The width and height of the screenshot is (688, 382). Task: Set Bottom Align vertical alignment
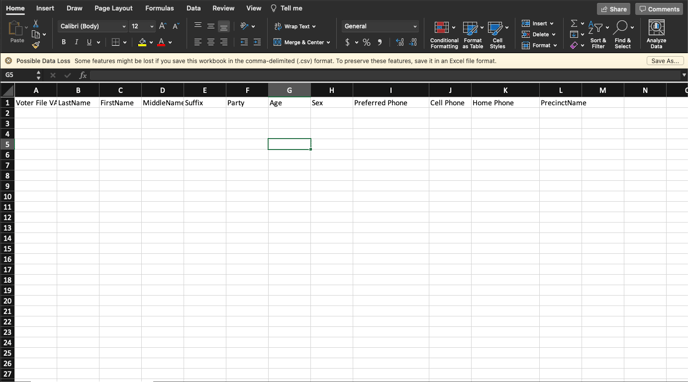point(223,27)
